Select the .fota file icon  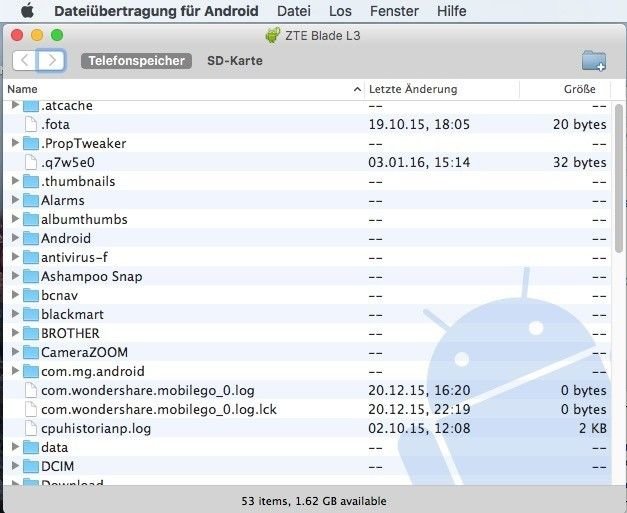(x=31, y=124)
